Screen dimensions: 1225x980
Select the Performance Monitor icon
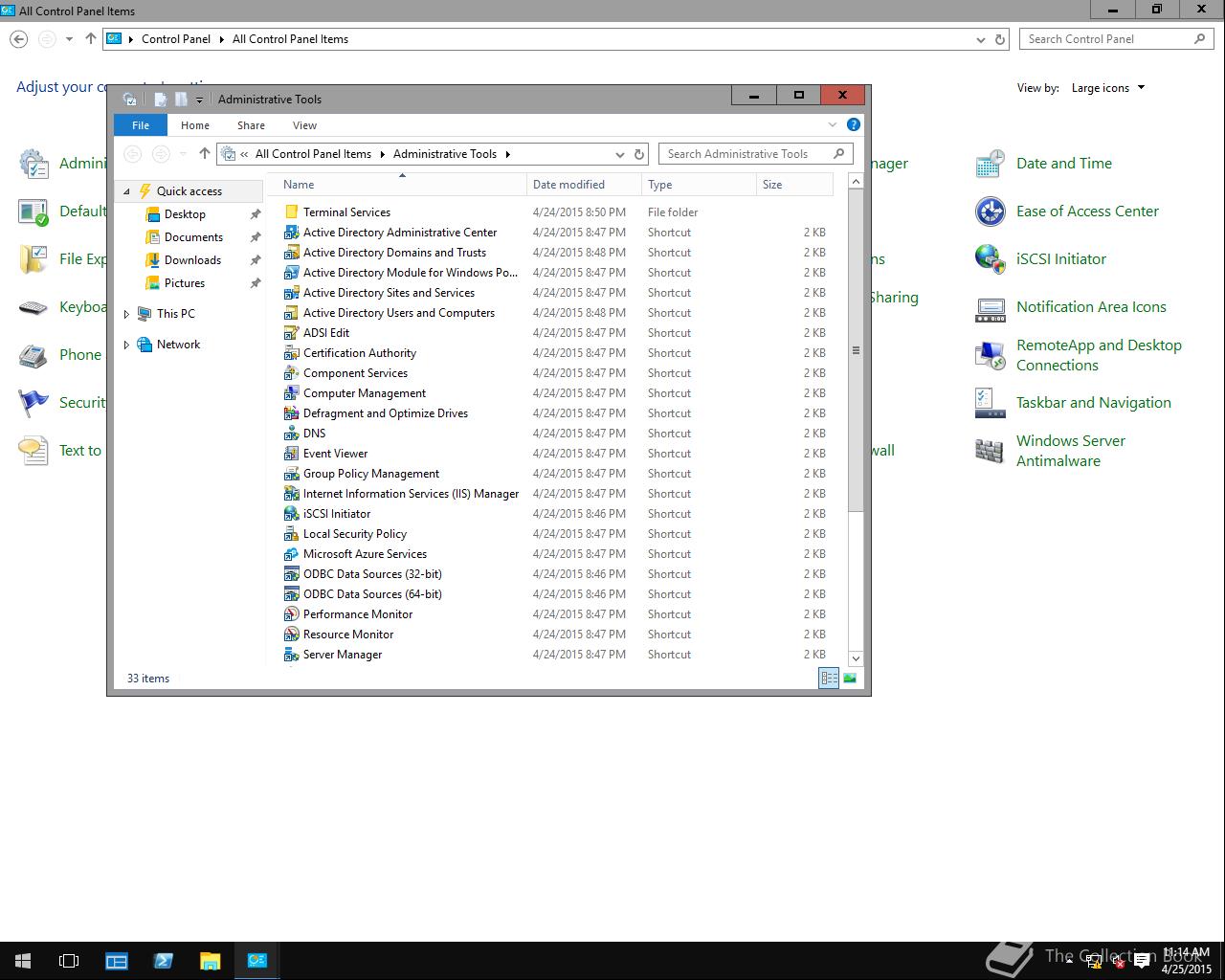click(x=292, y=613)
